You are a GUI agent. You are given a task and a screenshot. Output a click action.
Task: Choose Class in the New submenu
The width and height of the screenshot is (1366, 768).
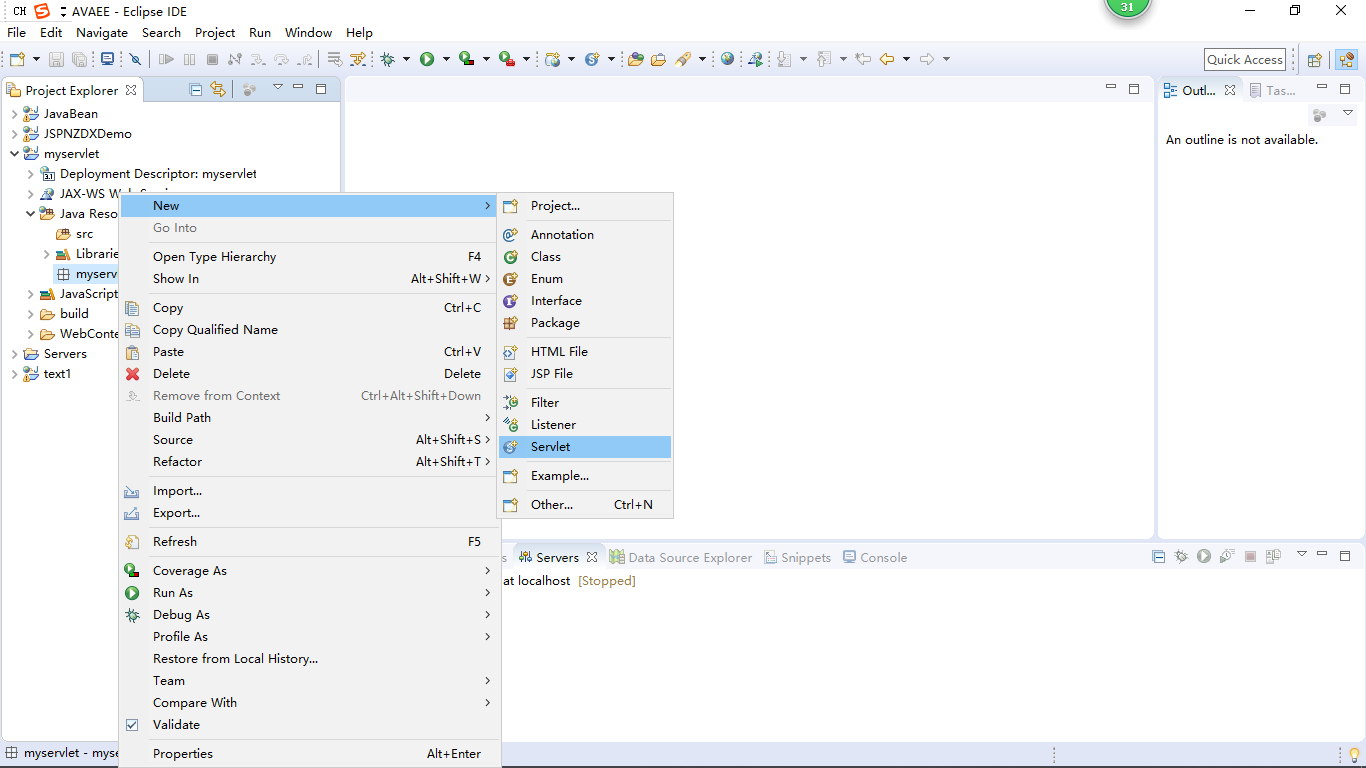pyautogui.click(x=585, y=257)
